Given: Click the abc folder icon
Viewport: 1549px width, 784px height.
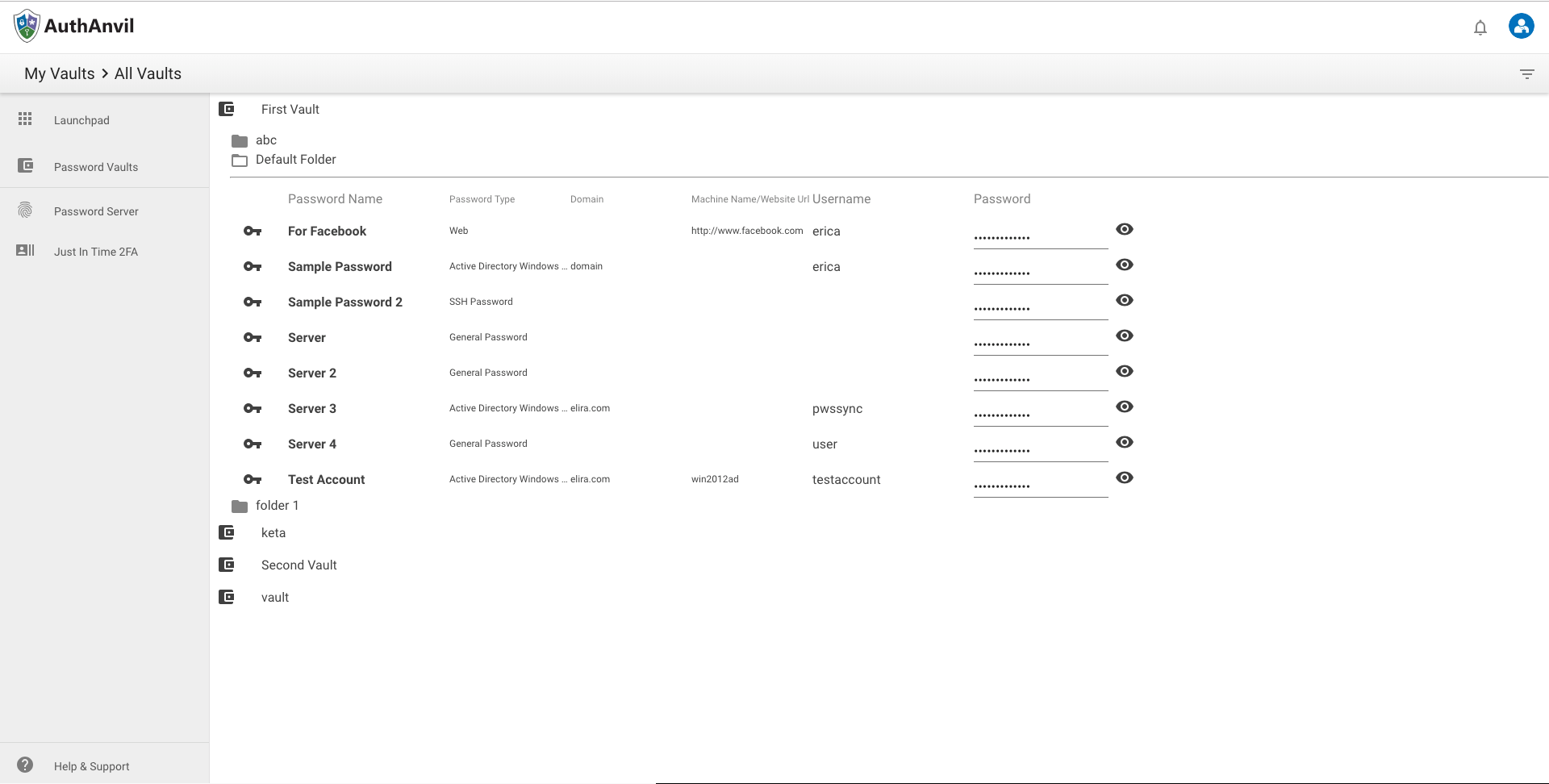Looking at the screenshot, I should [x=240, y=140].
